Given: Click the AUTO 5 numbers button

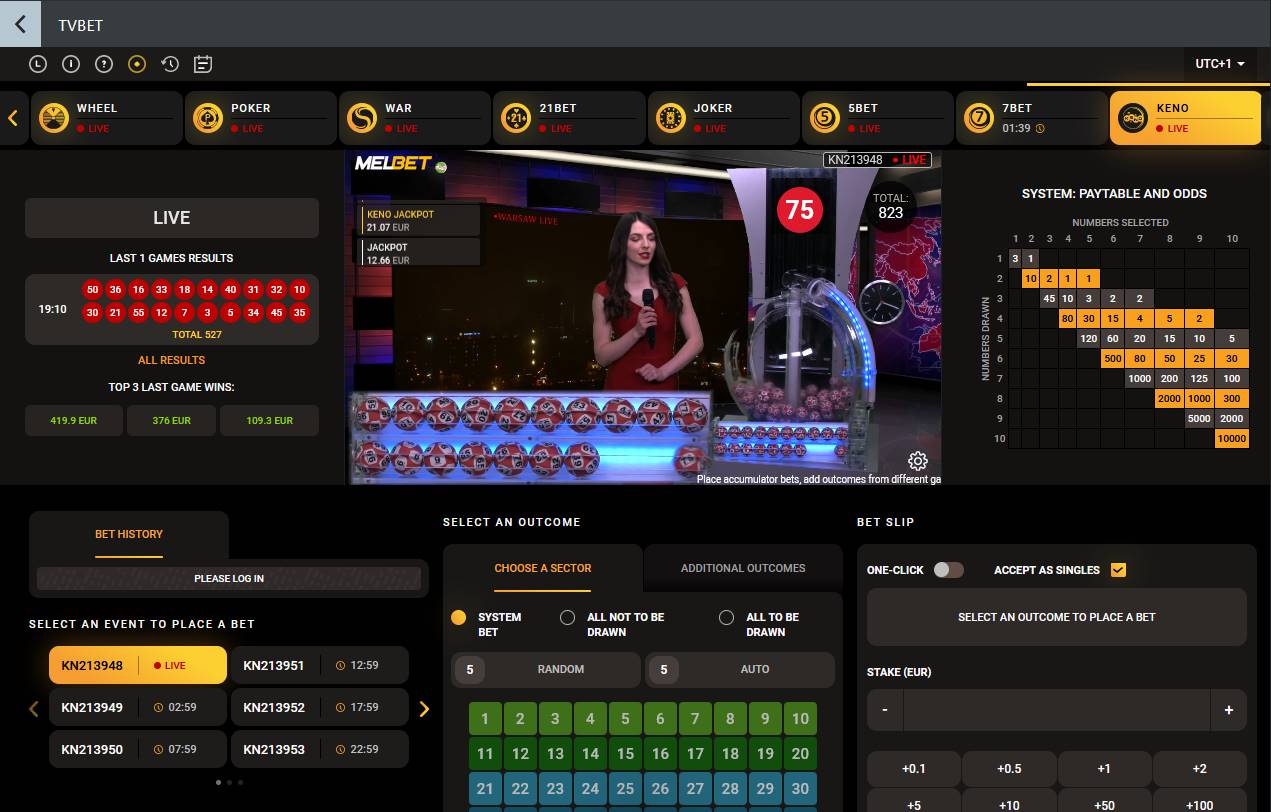Looking at the screenshot, I should click(740, 670).
